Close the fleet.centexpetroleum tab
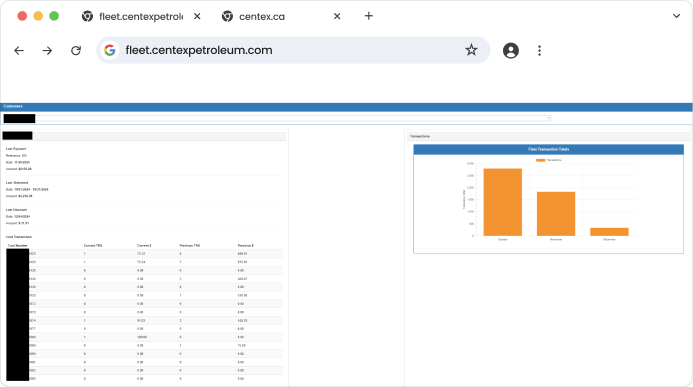This screenshot has width=693, height=387. (197, 16)
